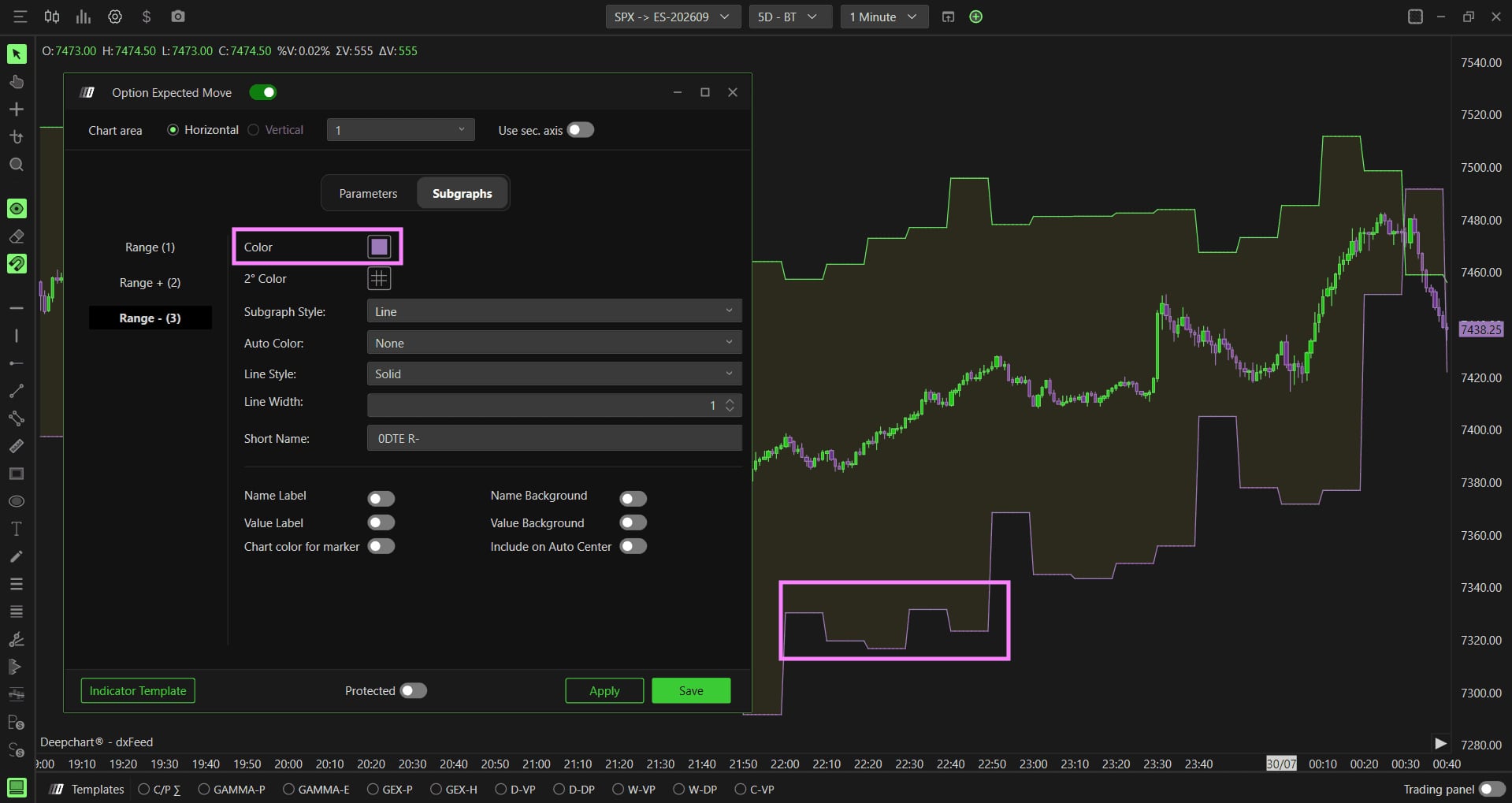
Task: Enable Name Label toggle
Action: pyautogui.click(x=381, y=499)
